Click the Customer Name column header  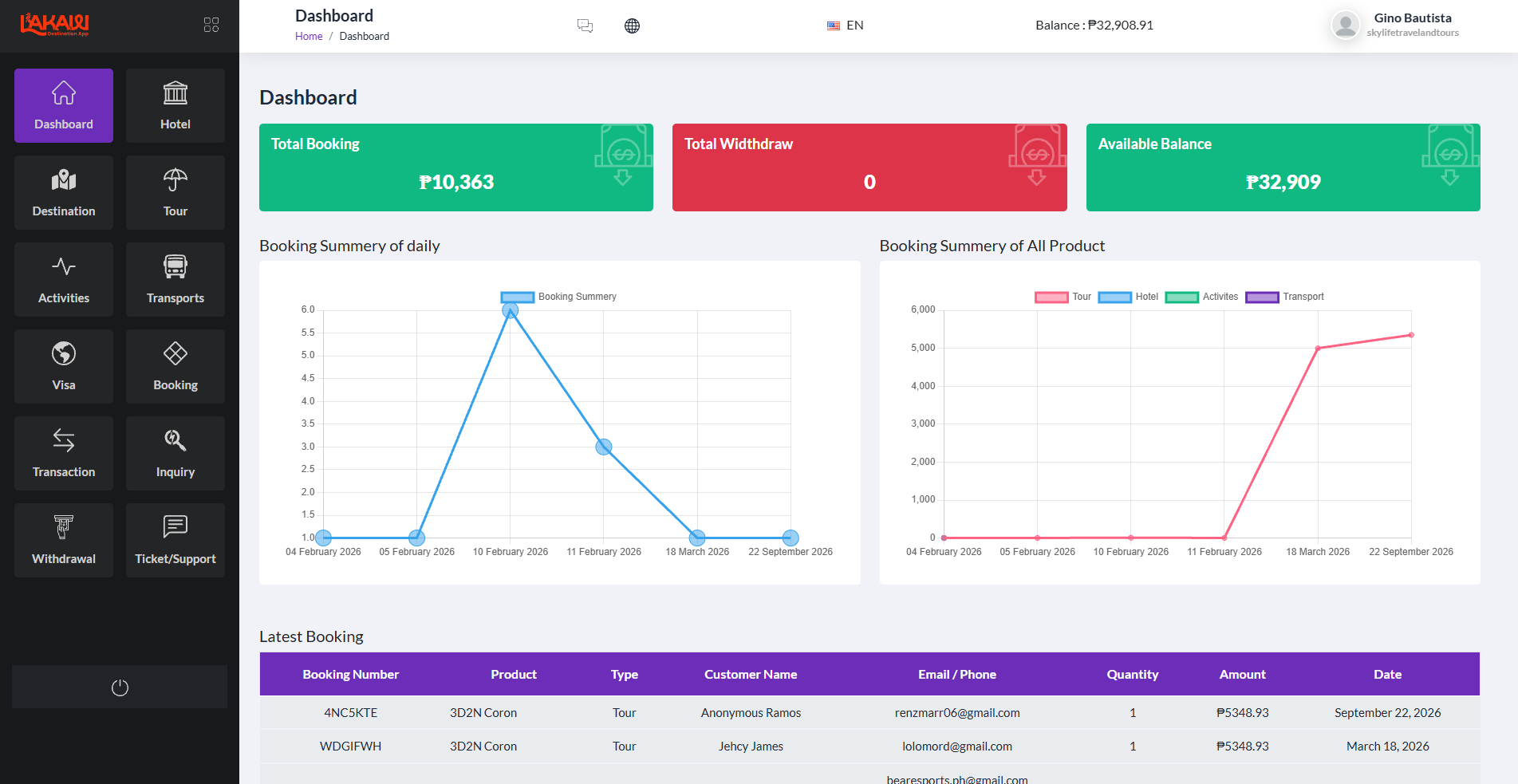(x=751, y=675)
